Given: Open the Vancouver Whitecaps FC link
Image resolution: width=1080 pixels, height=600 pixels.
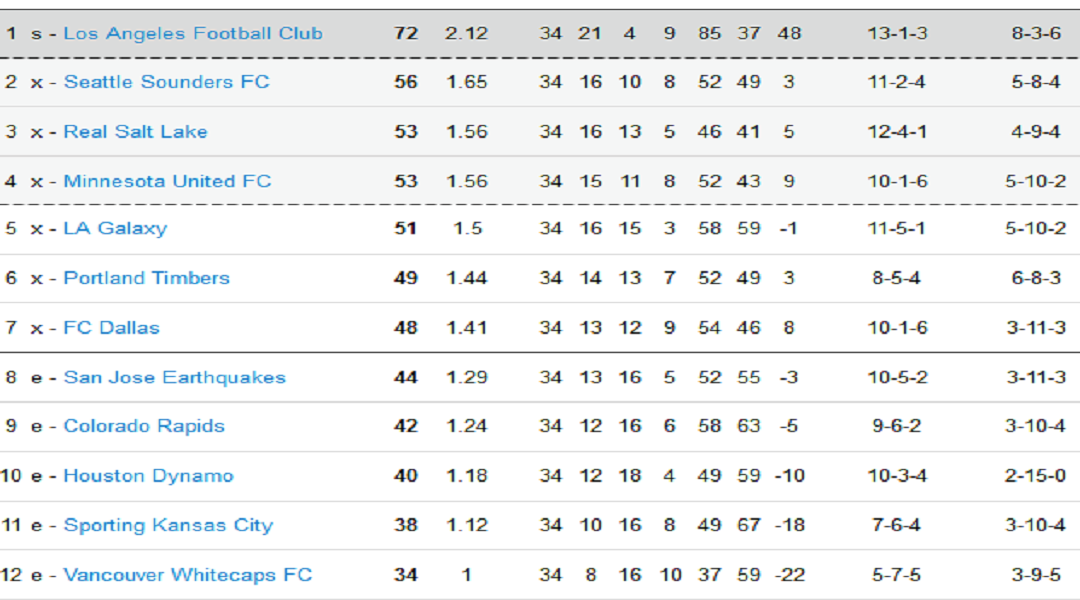Looking at the screenshot, I should (x=187, y=575).
